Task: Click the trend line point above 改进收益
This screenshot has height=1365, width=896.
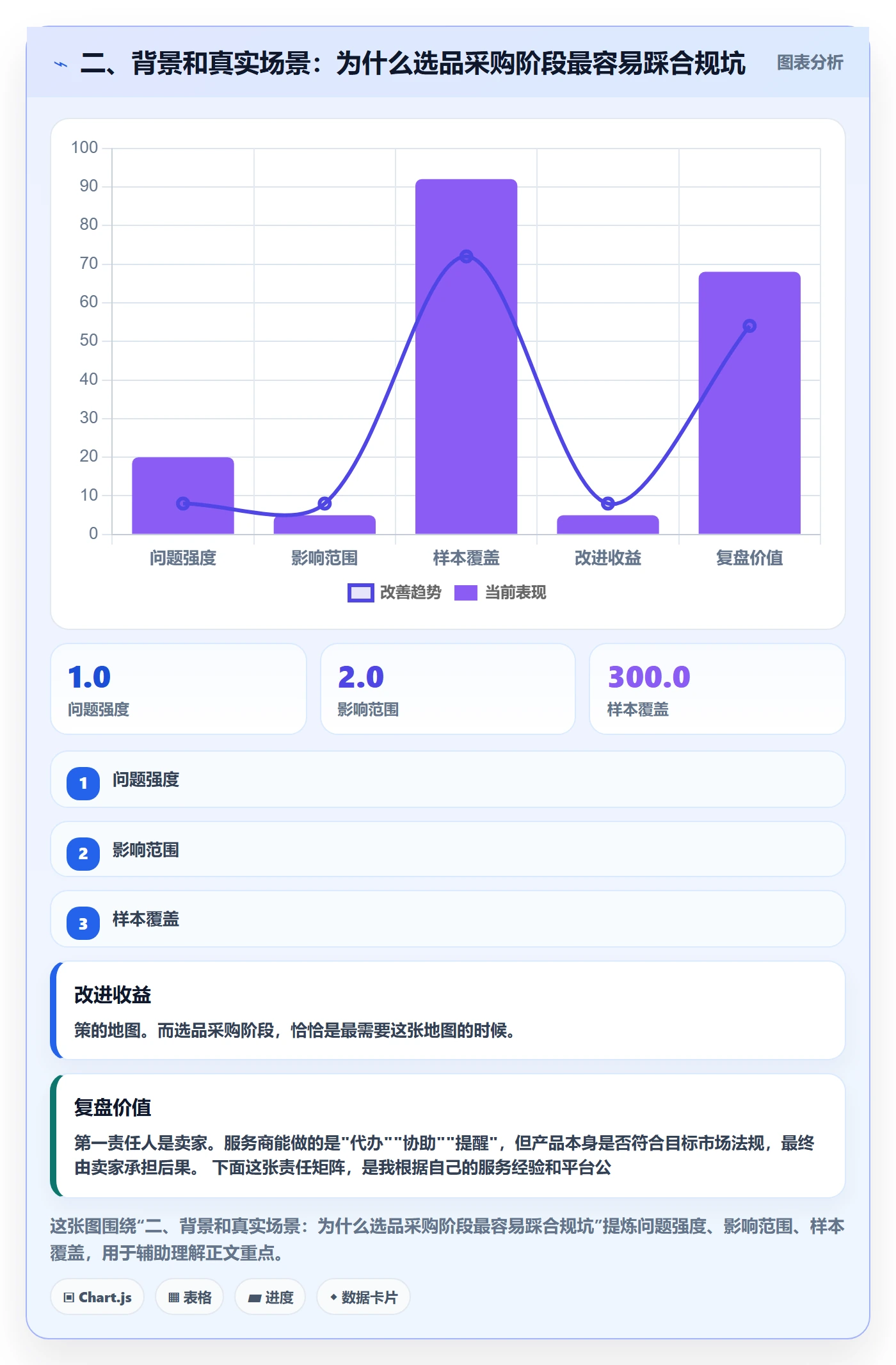Action: click(x=608, y=503)
